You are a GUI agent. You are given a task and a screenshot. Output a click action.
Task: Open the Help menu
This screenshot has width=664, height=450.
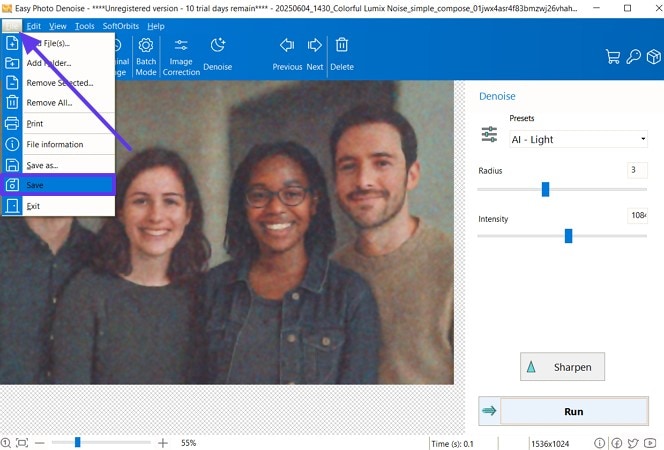[156, 26]
